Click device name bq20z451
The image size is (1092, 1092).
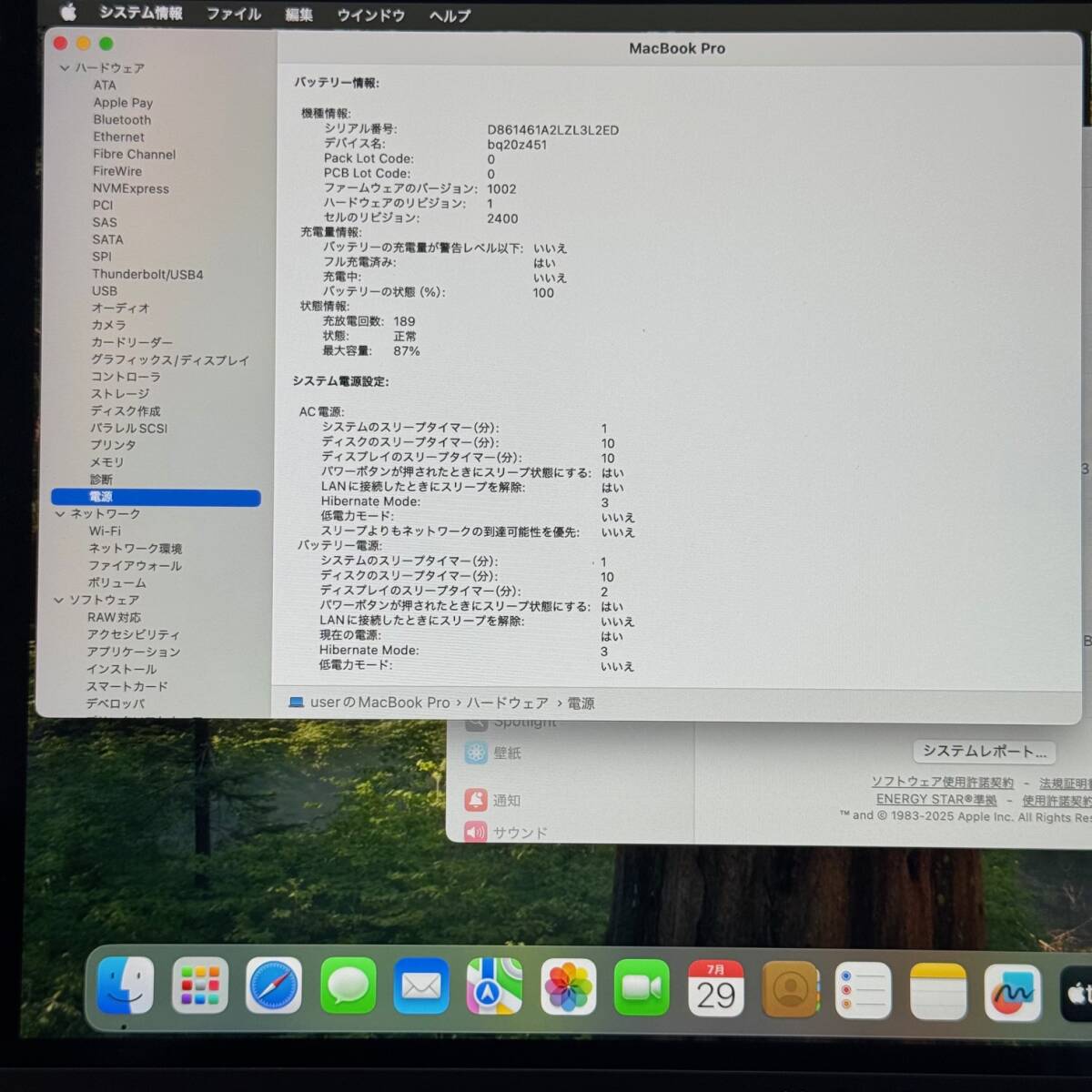tap(517, 145)
